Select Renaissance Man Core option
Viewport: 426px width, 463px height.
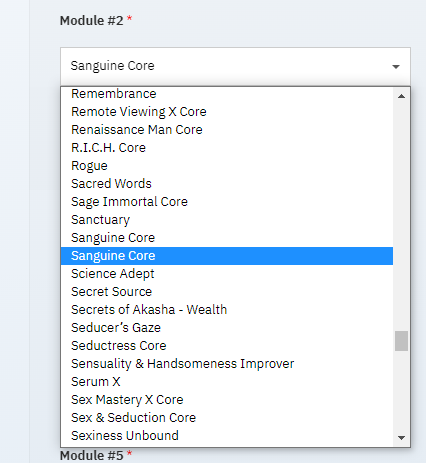coord(227,130)
